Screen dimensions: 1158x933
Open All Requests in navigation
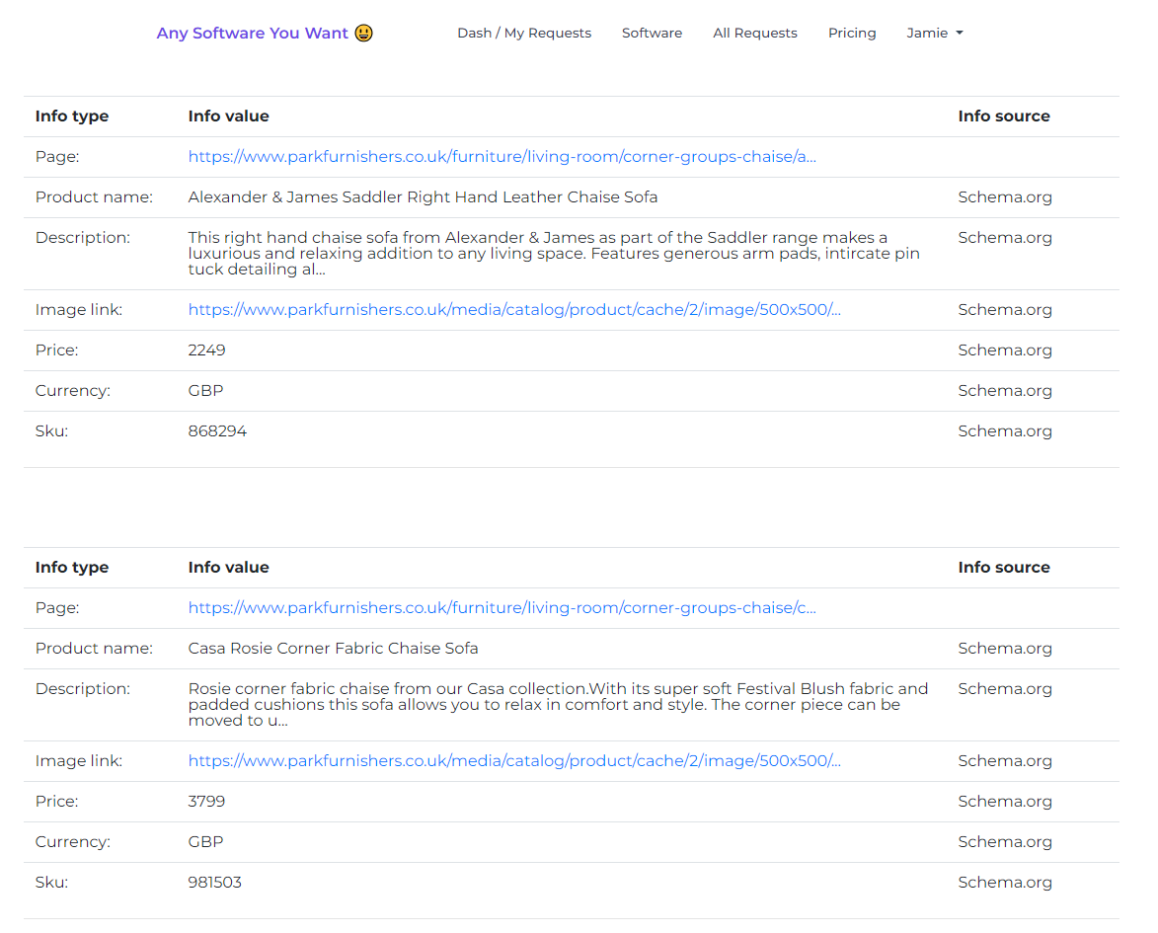click(x=755, y=33)
